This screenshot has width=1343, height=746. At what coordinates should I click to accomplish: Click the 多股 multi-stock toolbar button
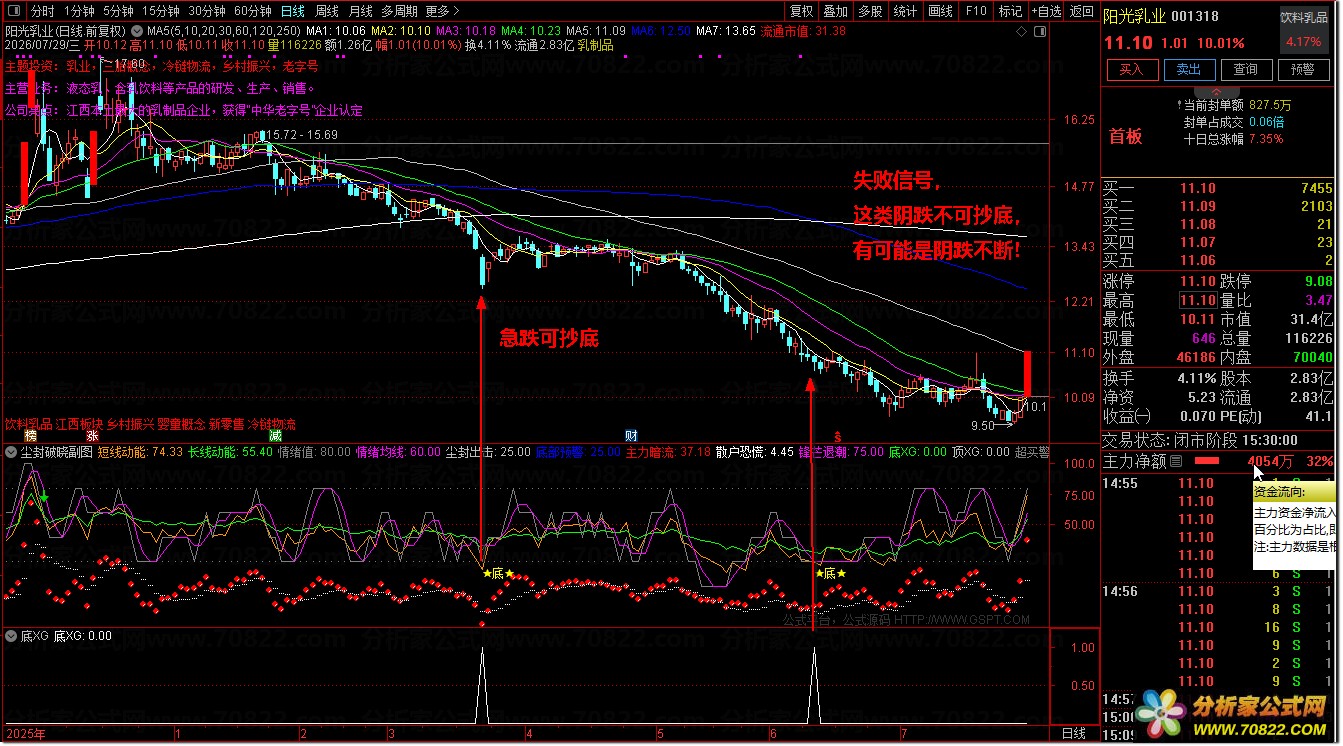(x=870, y=12)
